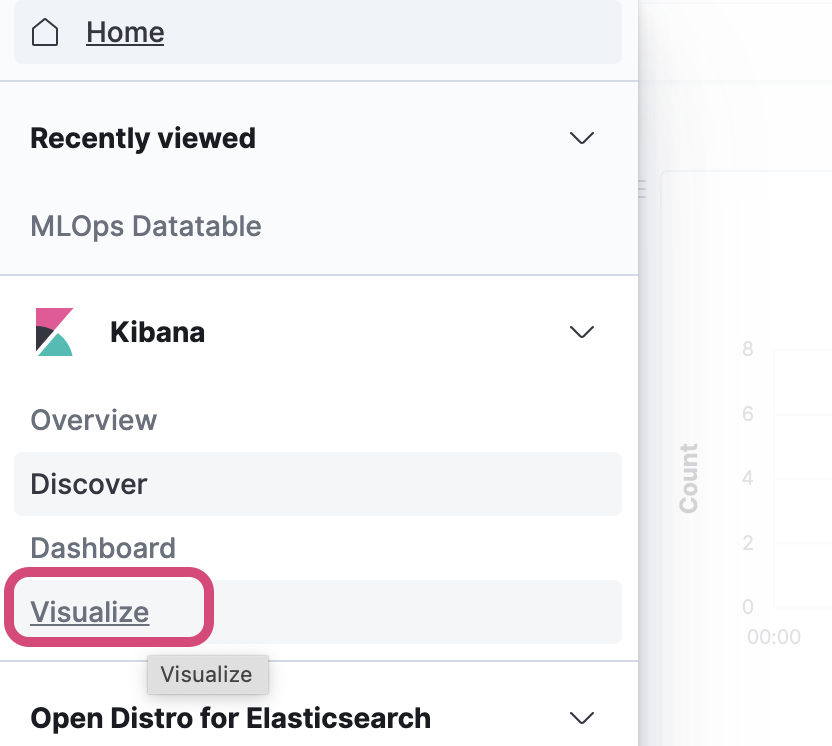Image resolution: width=832 pixels, height=746 pixels.
Task: Click the 8 value on the y-axis
Action: click(747, 350)
